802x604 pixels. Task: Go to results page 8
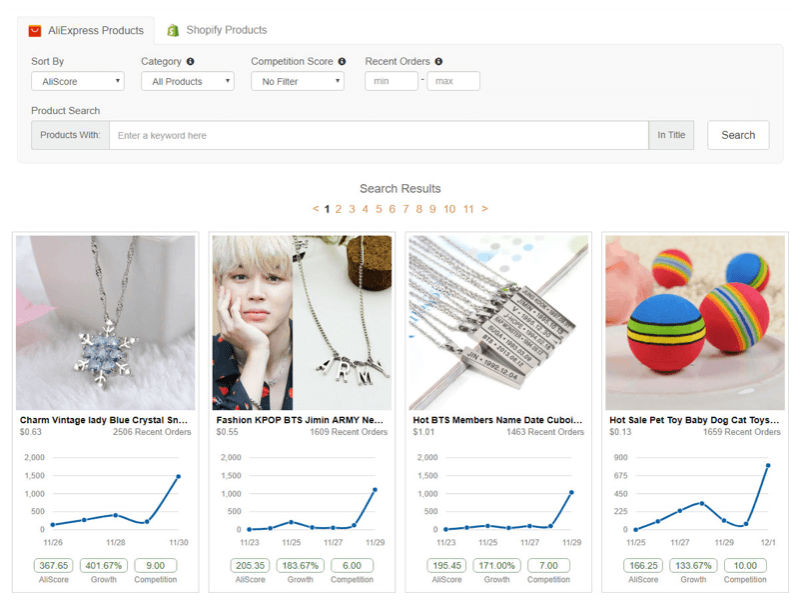pos(419,209)
